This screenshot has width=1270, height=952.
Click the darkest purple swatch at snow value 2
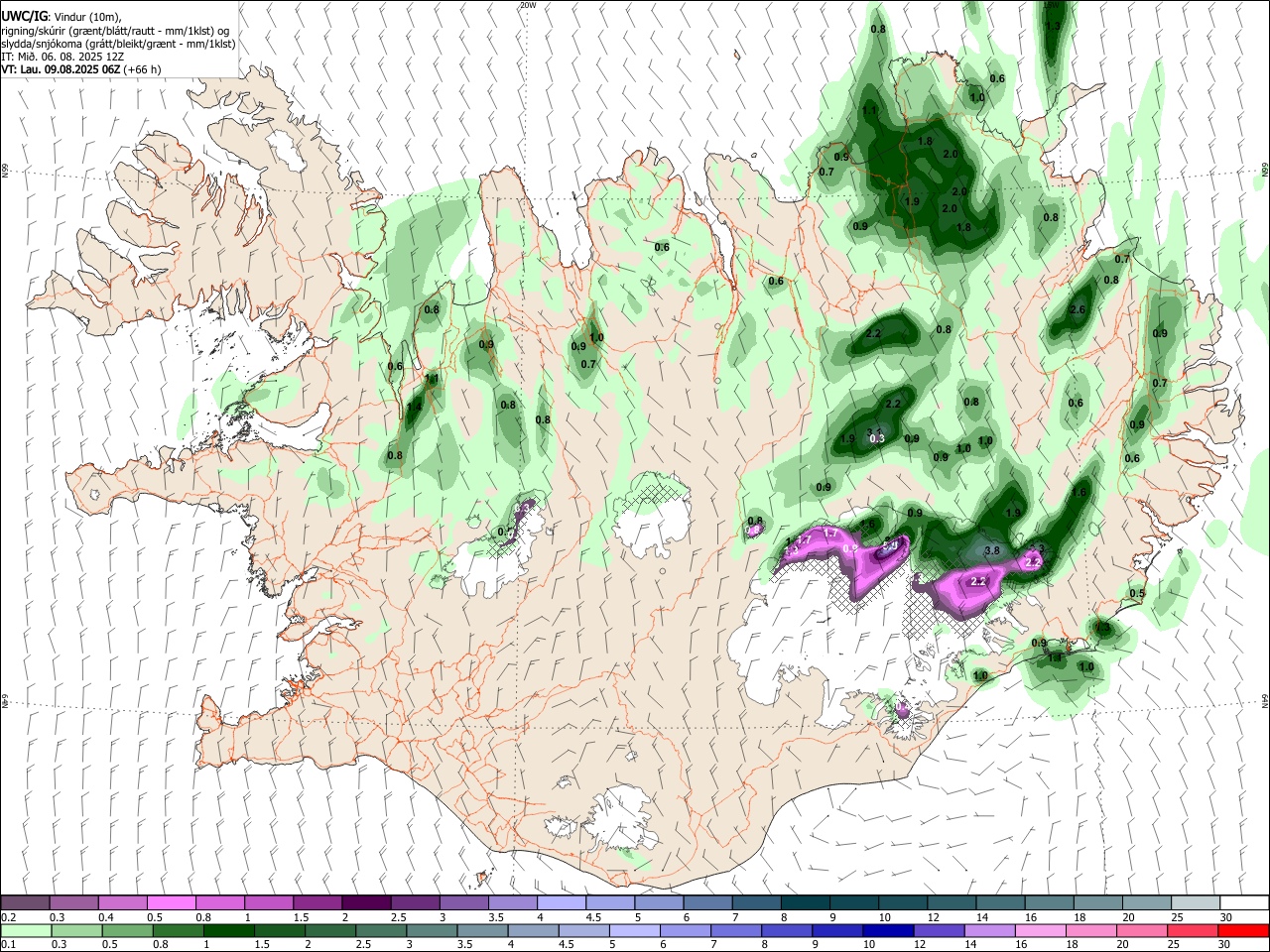(x=366, y=902)
